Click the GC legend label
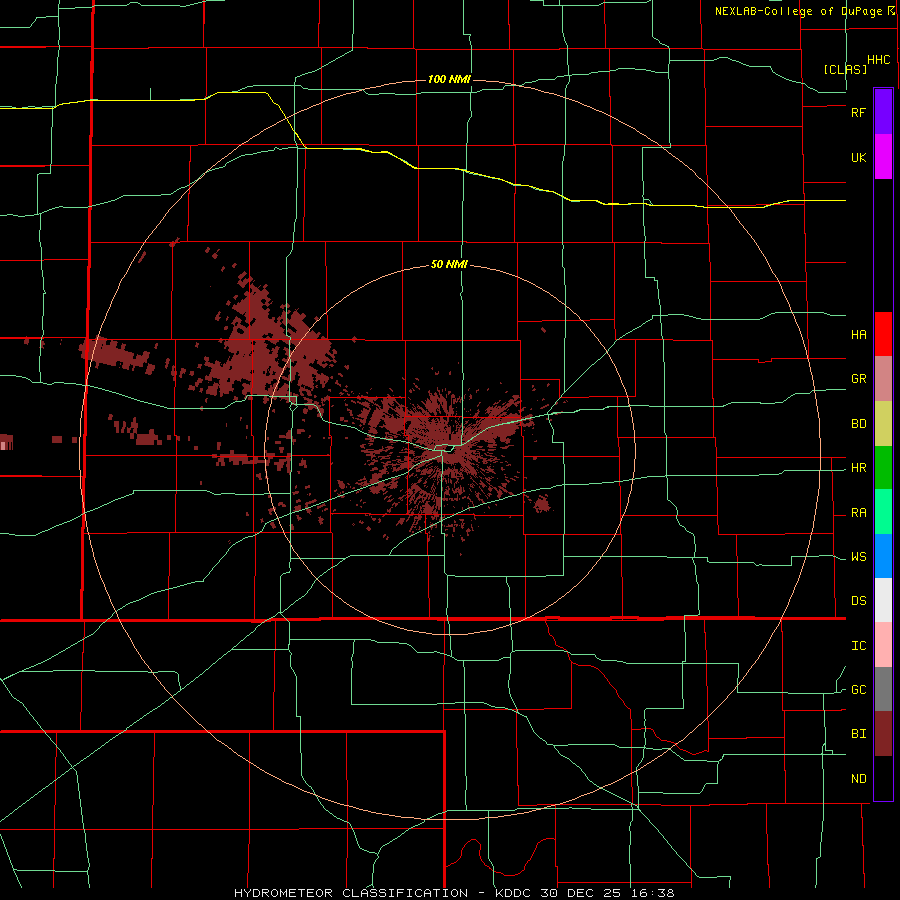This screenshot has height=900, width=900. [x=858, y=690]
